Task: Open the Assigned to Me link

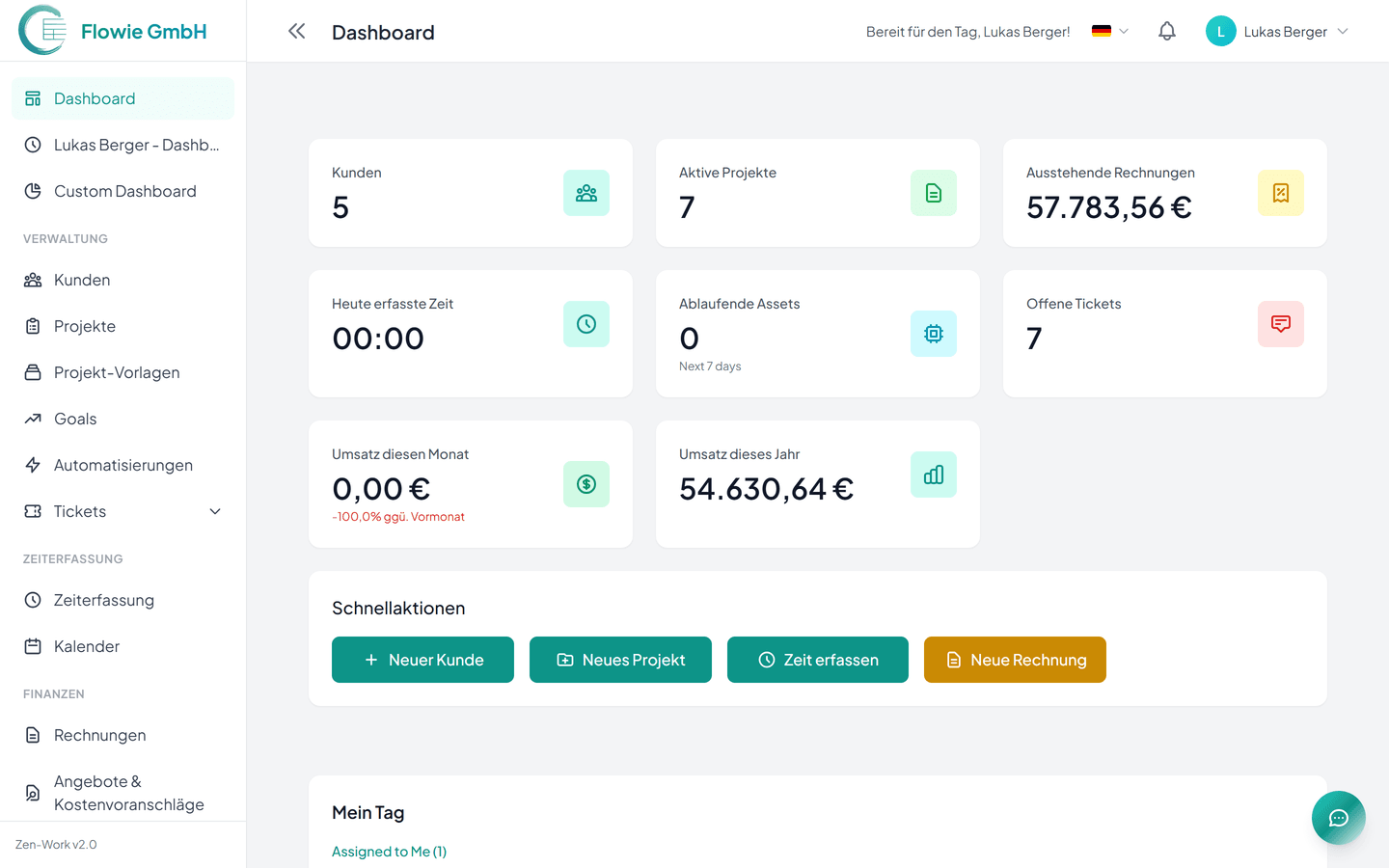Action: click(x=389, y=852)
